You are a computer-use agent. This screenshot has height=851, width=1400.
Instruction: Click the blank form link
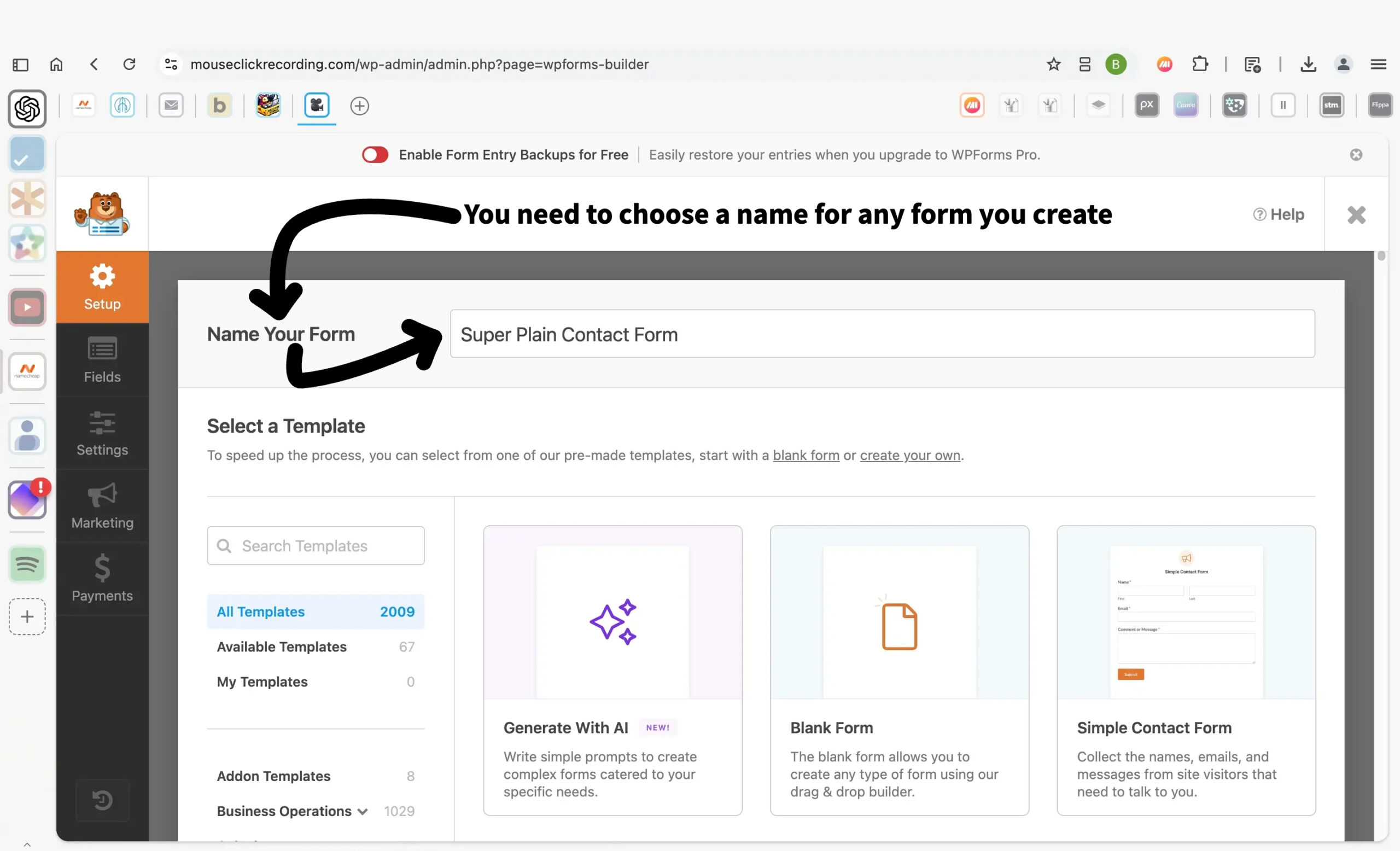(x=806, y=455)
